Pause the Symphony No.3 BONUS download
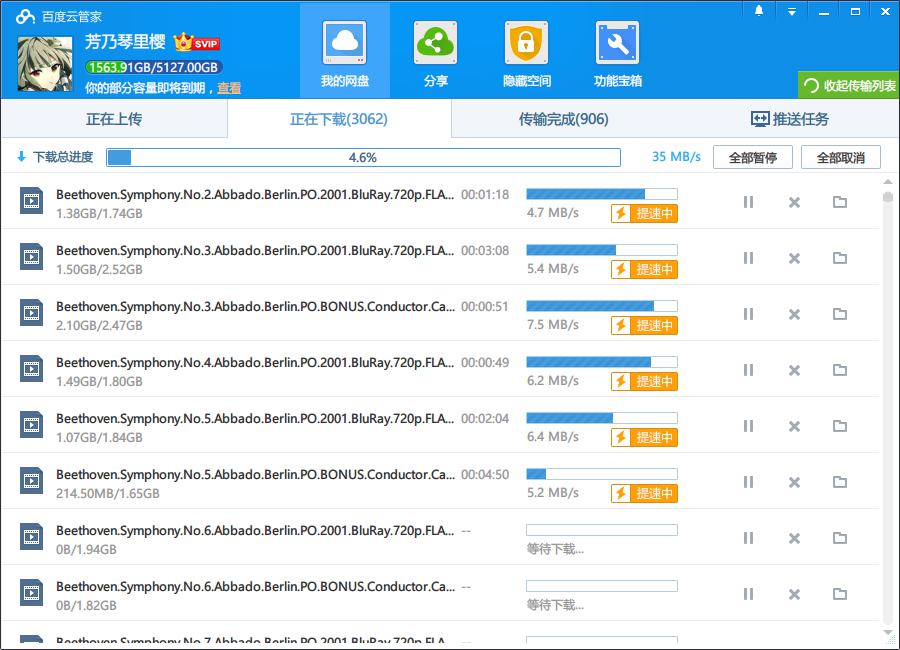Screen dimensions: 900x650 (x=748, y=314)
